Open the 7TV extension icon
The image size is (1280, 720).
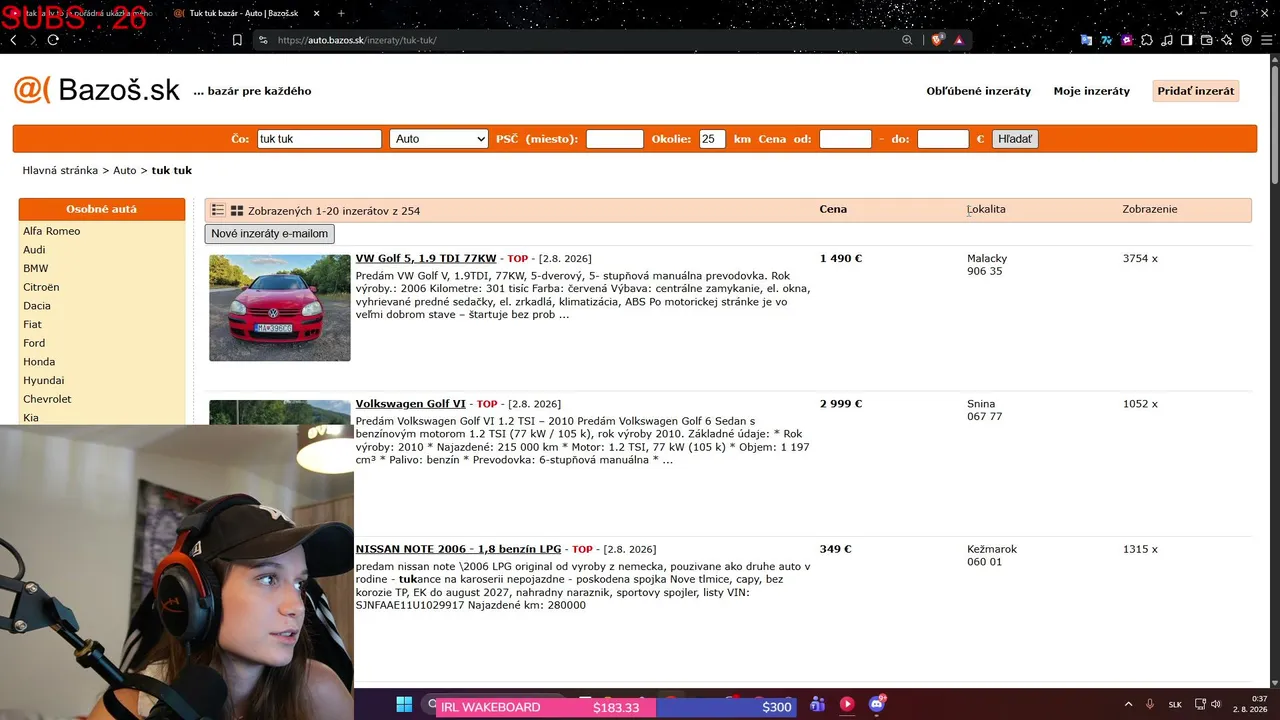coord(1107,40)
